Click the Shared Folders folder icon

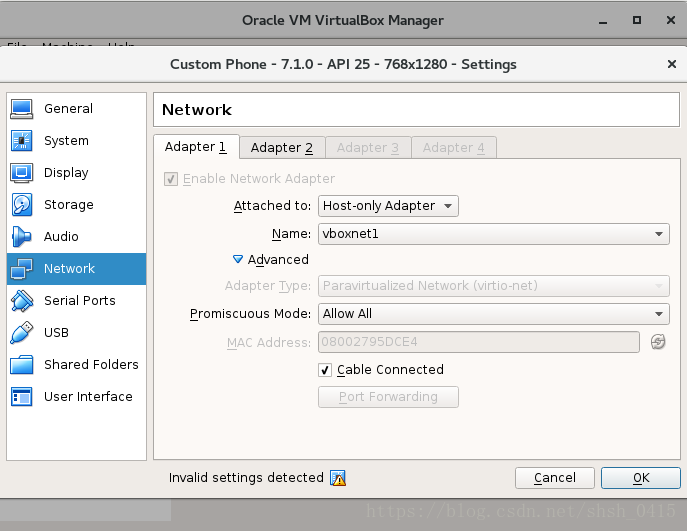(21, 365)
